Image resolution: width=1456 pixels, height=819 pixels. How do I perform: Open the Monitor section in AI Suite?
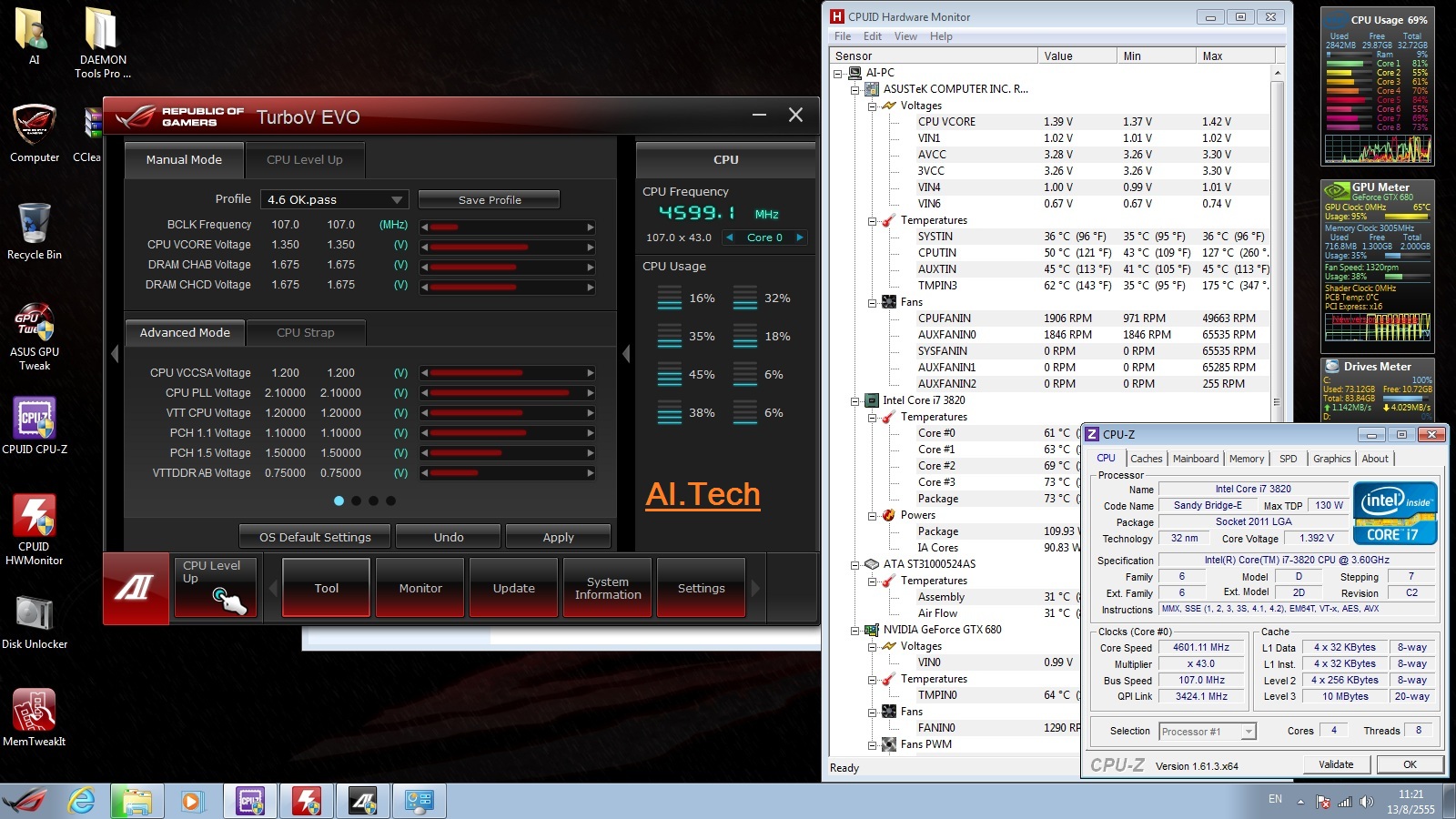tap(420, 589)
